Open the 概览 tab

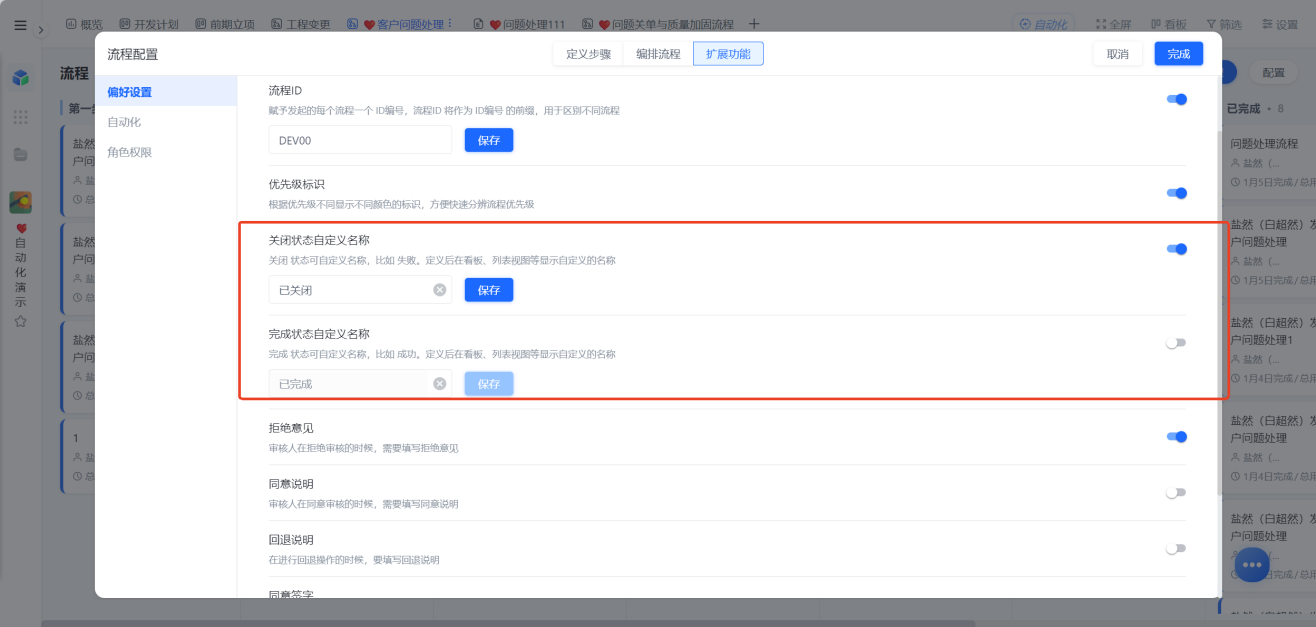(x=84, y=24)
